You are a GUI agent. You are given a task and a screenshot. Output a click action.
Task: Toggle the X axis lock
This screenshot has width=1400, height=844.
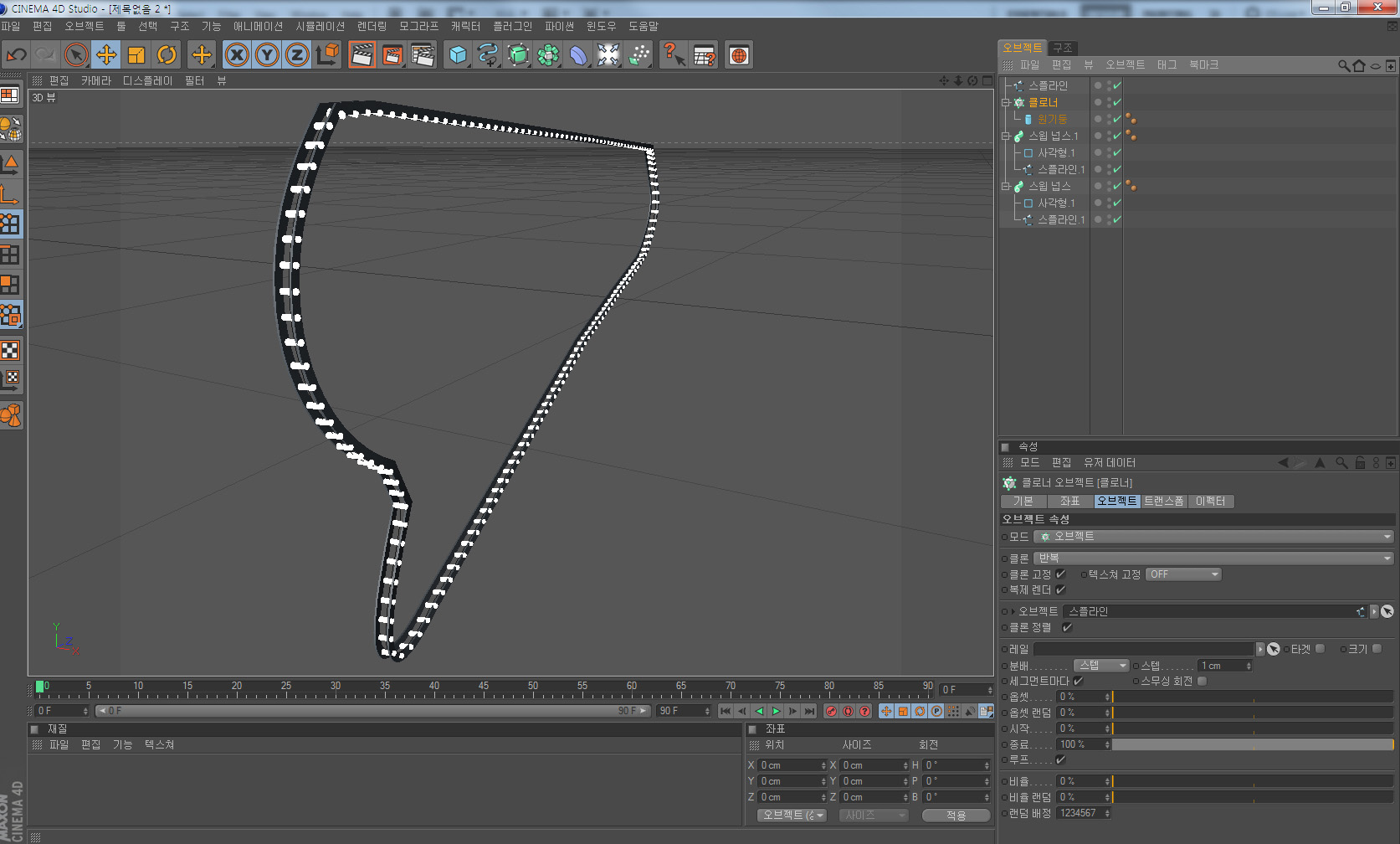click(238, 55)
